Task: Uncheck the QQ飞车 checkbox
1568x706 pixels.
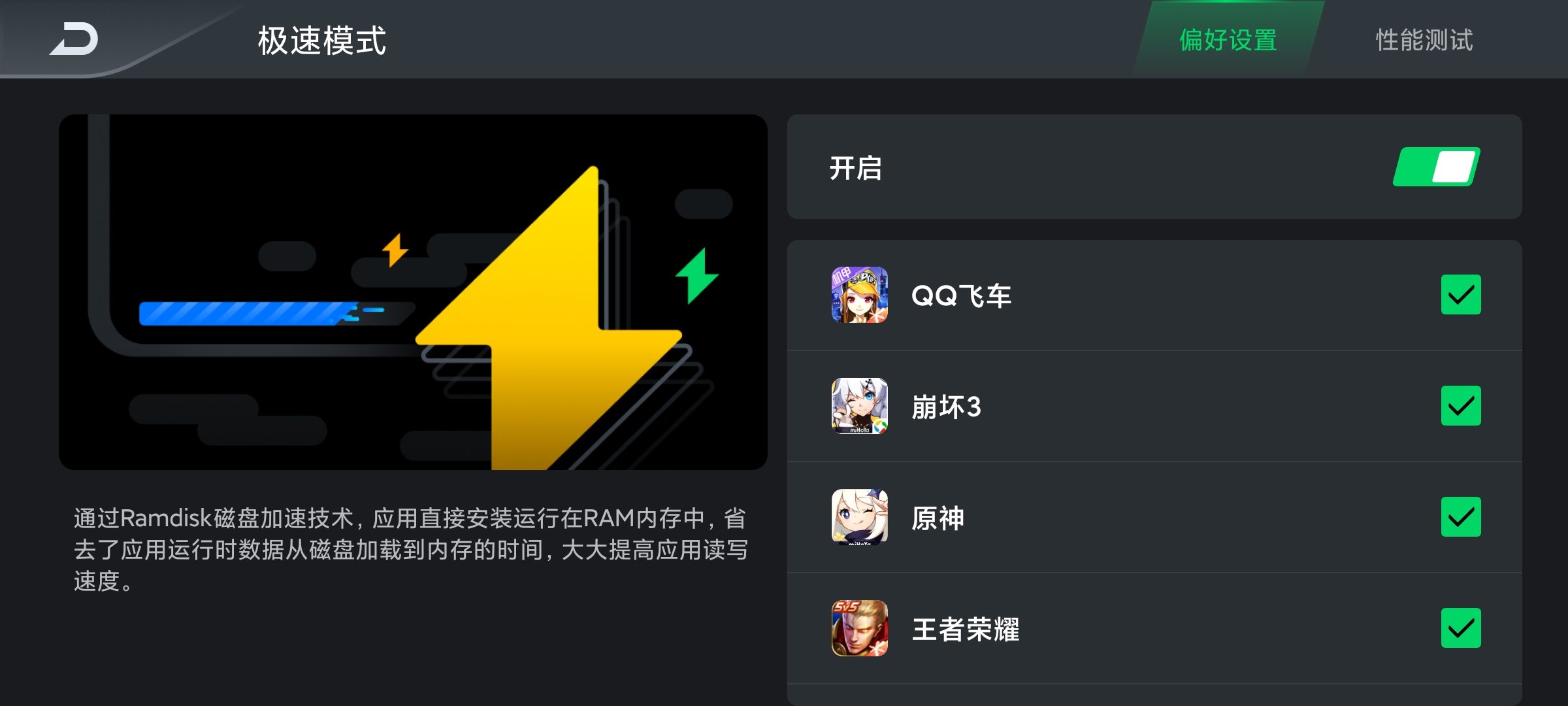Action: click(x=1461, y=295)
